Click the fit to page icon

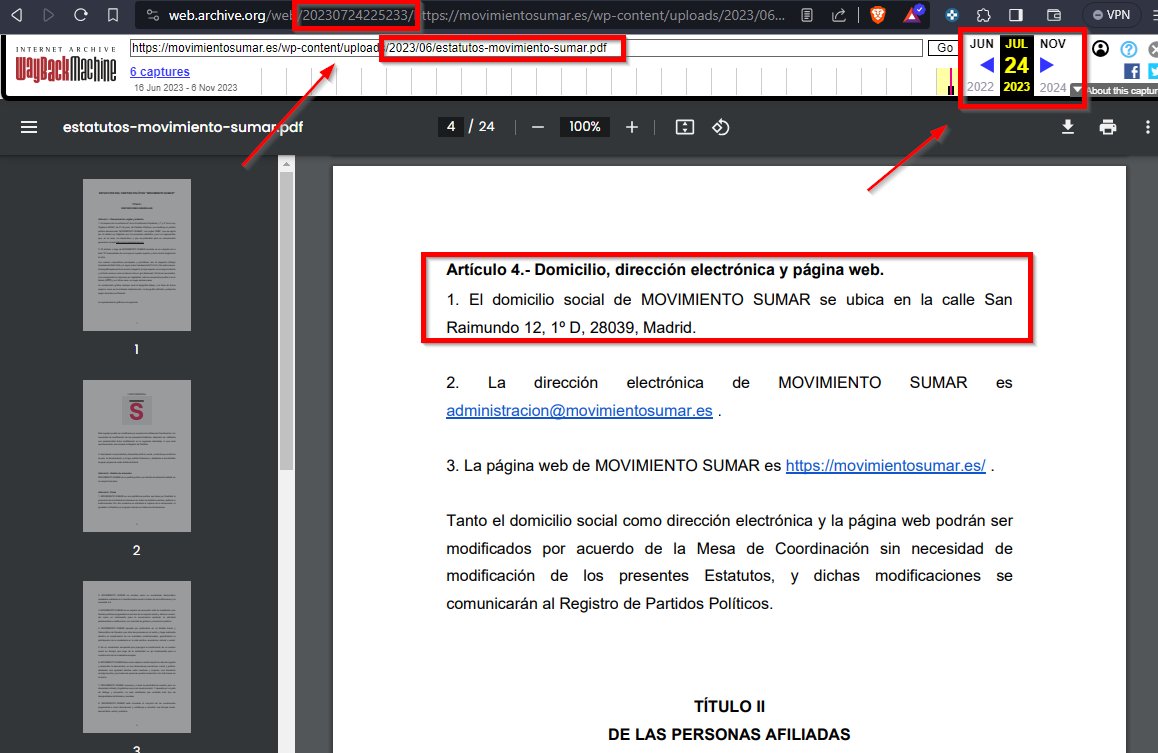[x=685, y=127]
